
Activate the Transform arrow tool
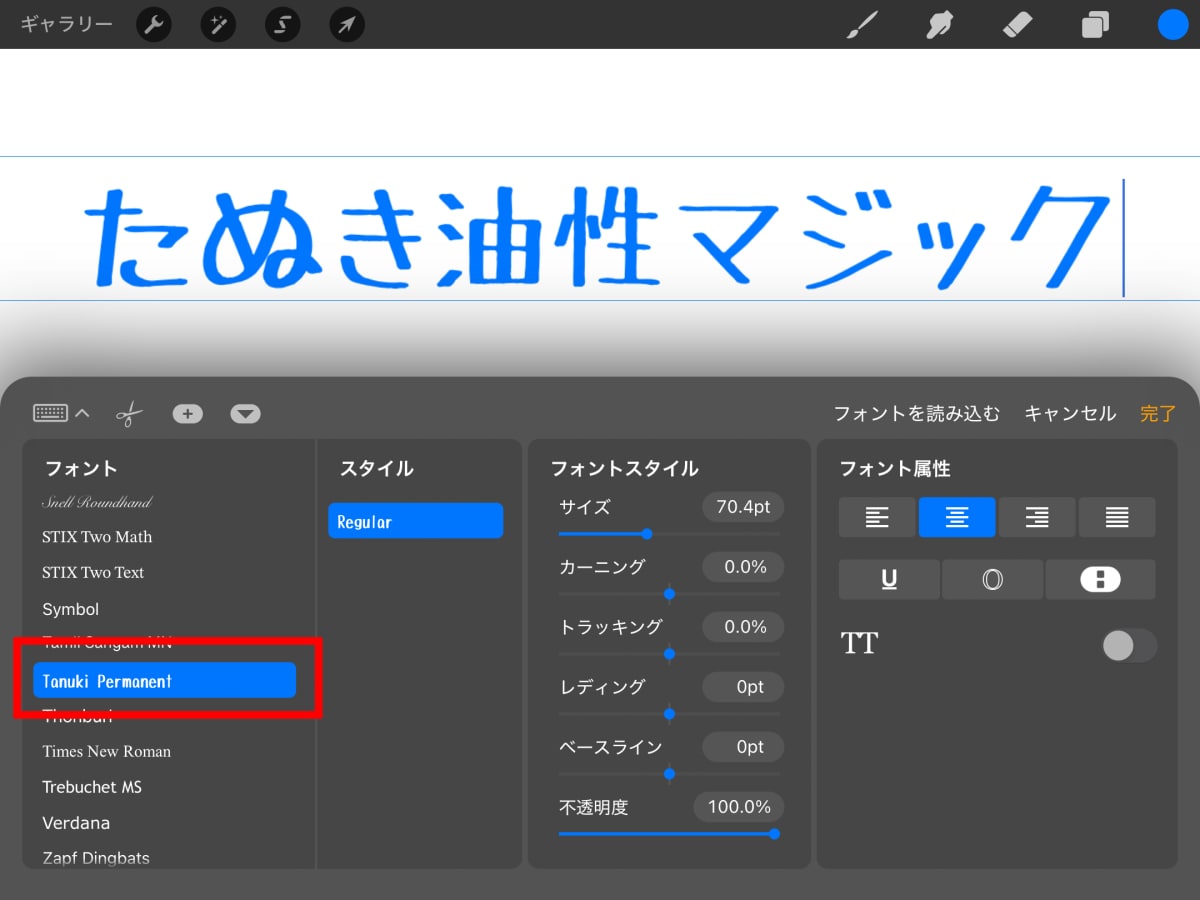(x=346, y=25)
